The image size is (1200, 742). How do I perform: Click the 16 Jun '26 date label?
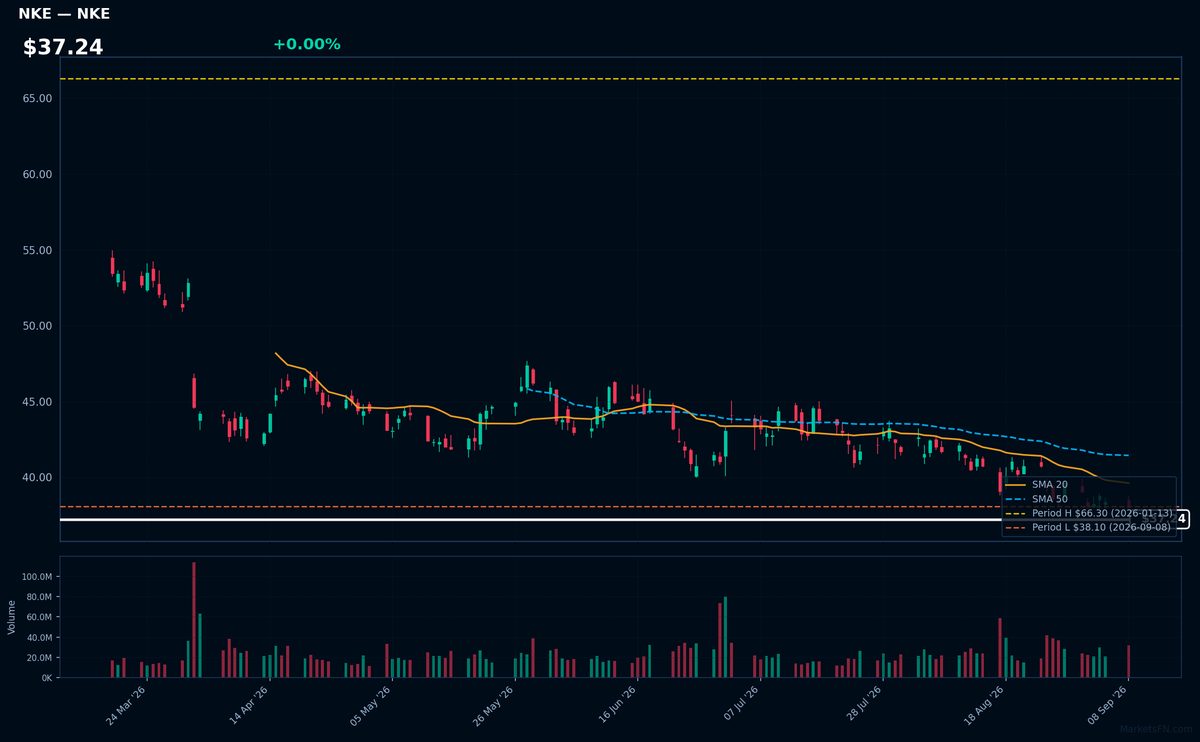click(x=616, y=705)
